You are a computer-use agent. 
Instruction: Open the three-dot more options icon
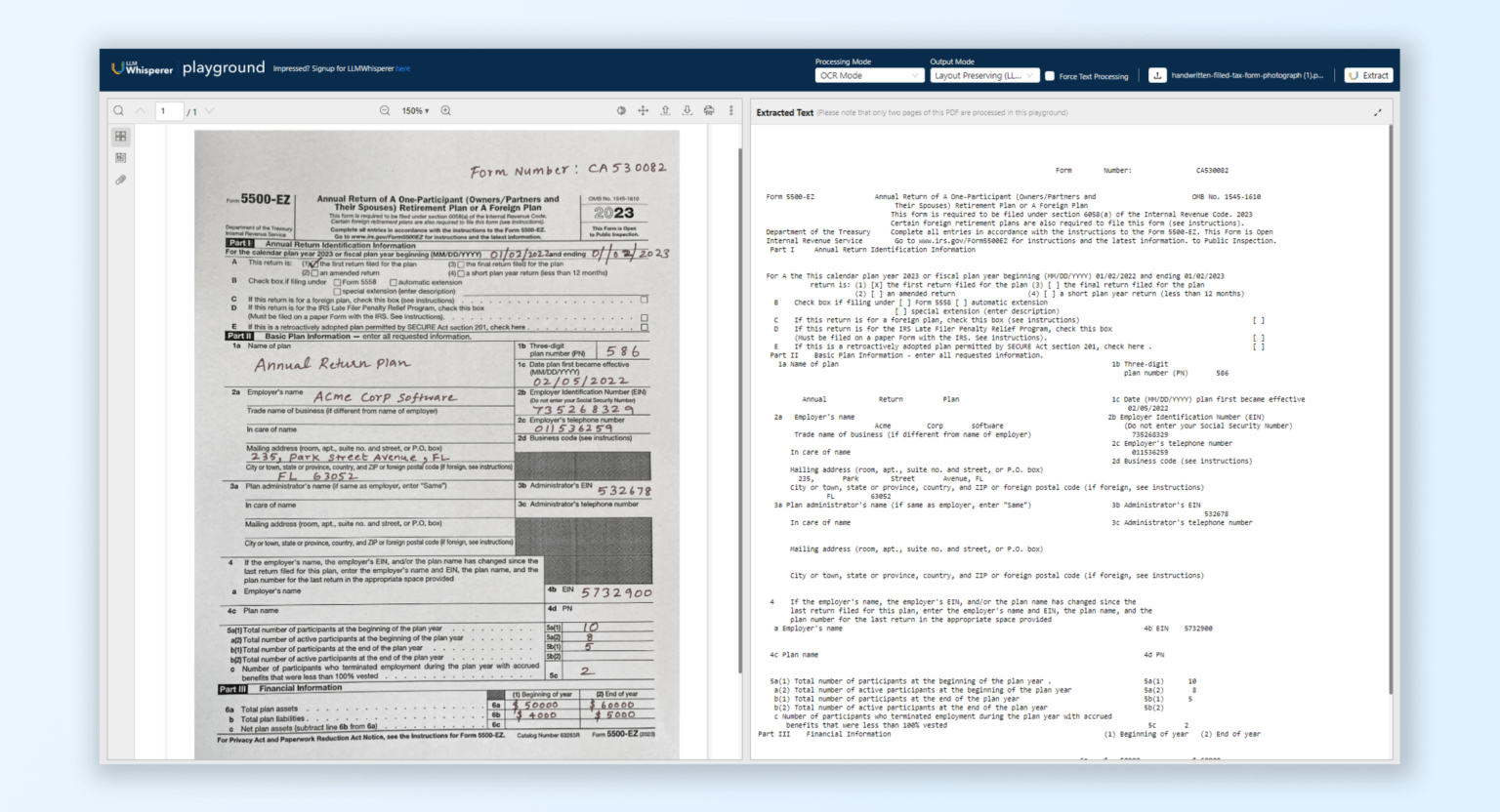730,110
